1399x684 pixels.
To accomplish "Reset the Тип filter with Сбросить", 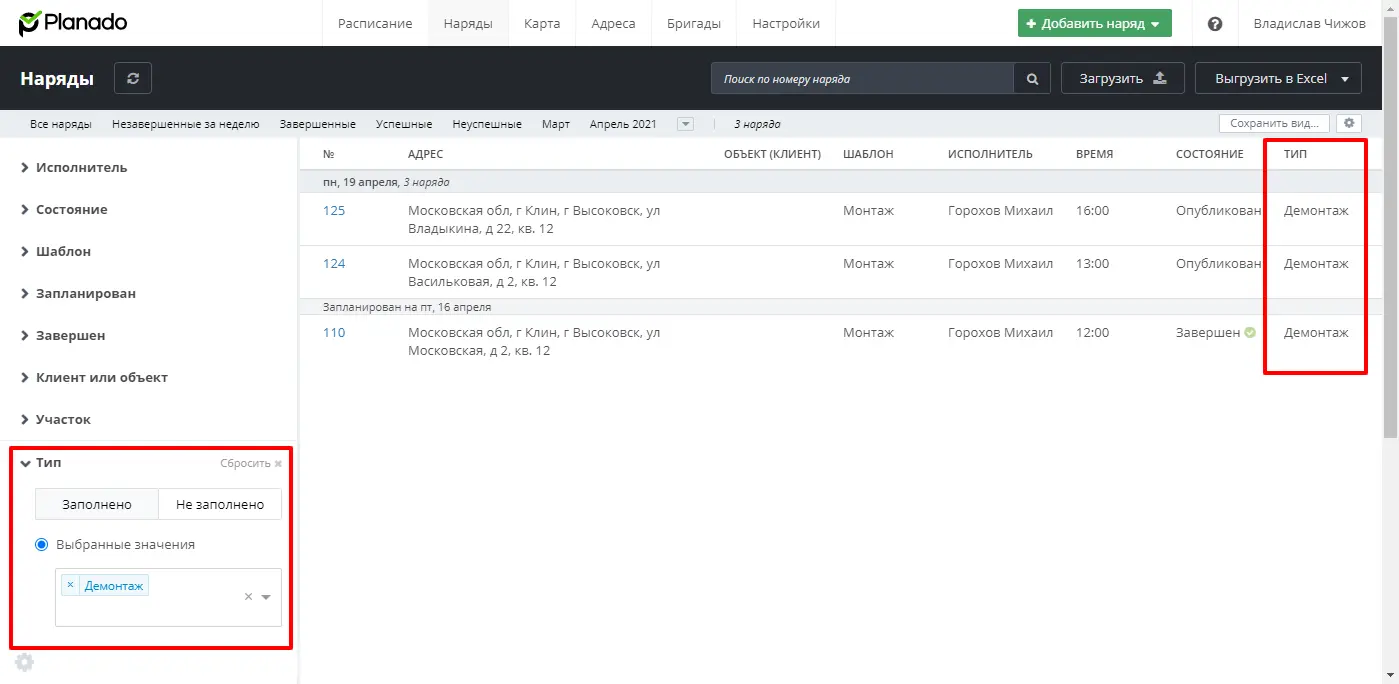I will click(x=251, y=463).
